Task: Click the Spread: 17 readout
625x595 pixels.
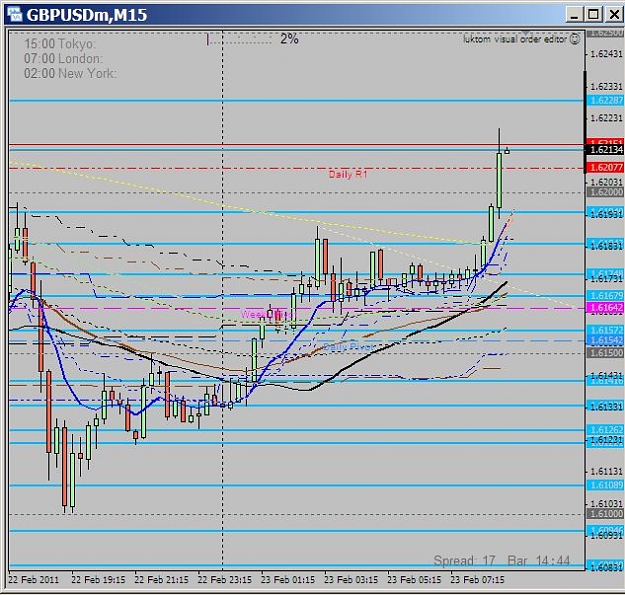Action: (464, 561)
